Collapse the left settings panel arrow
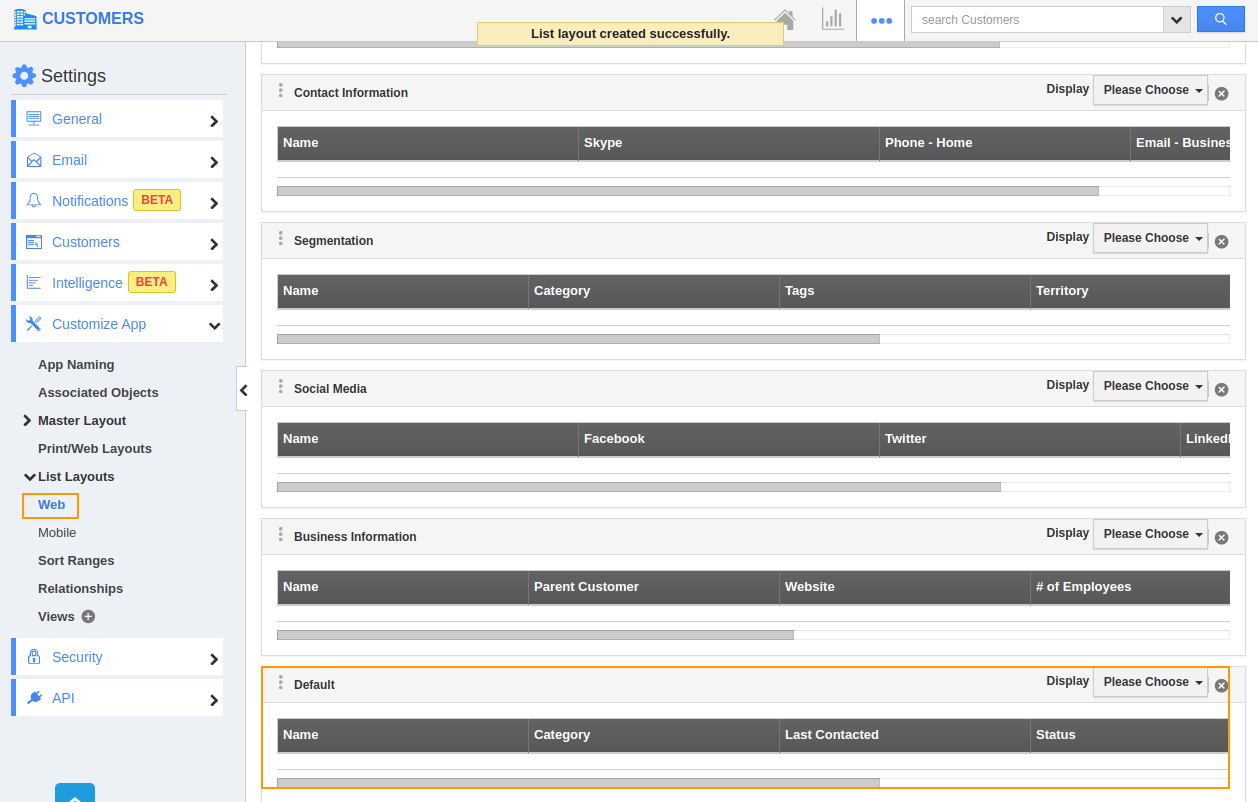 [x=243, y=389]
